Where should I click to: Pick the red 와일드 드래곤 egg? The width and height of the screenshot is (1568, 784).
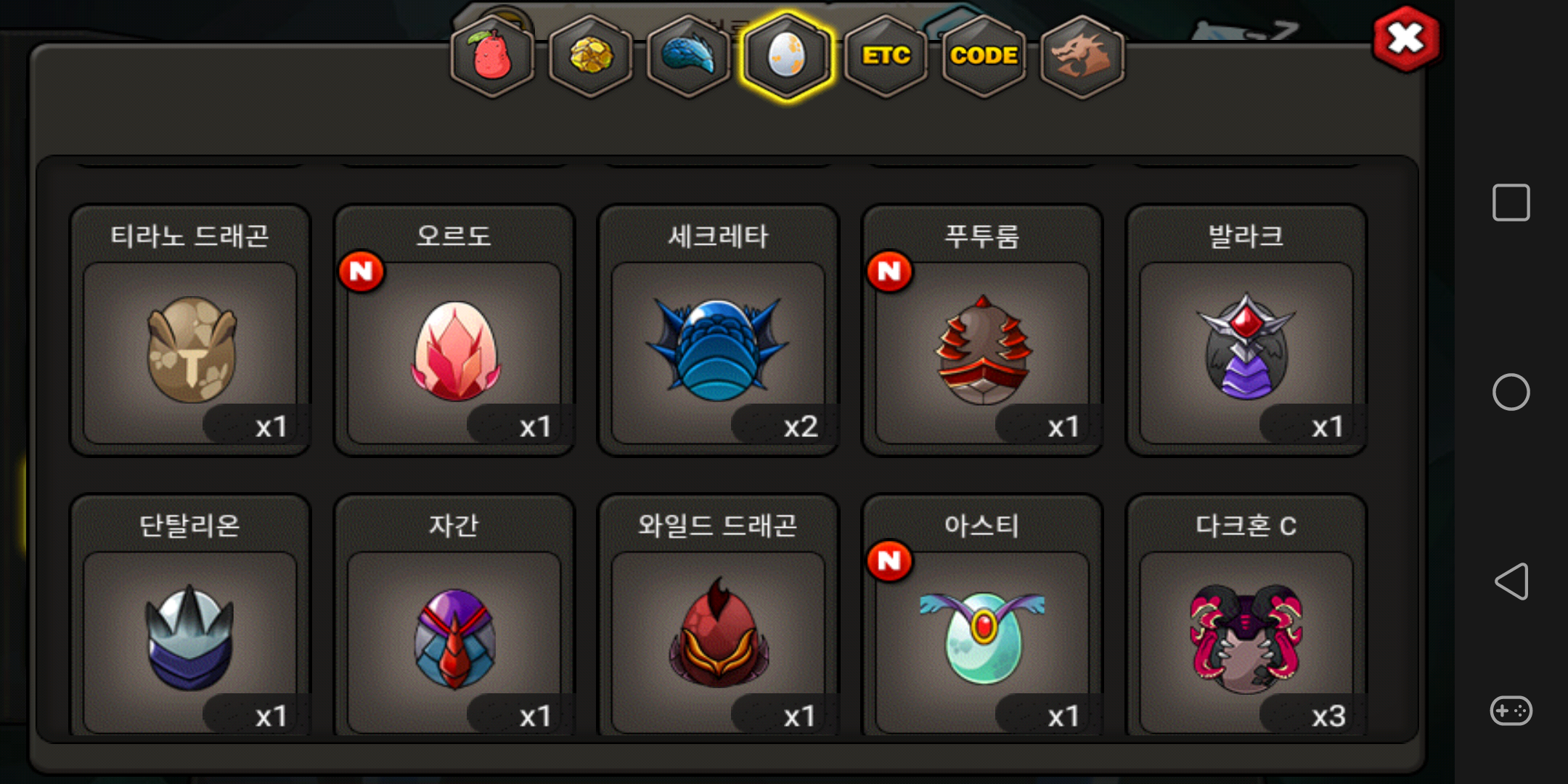[x=719, y=616]
